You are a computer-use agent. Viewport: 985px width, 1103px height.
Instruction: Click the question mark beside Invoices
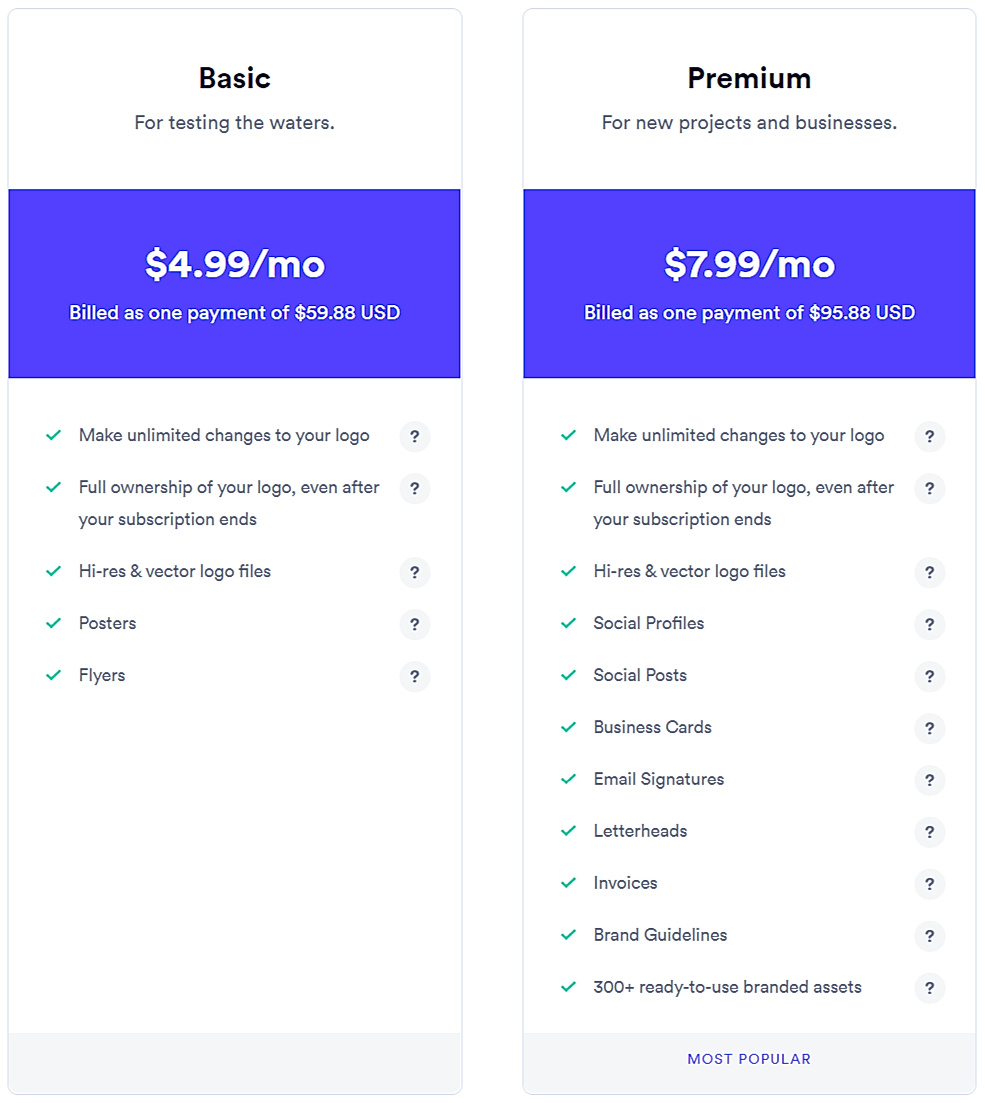[x=930, y=884]
